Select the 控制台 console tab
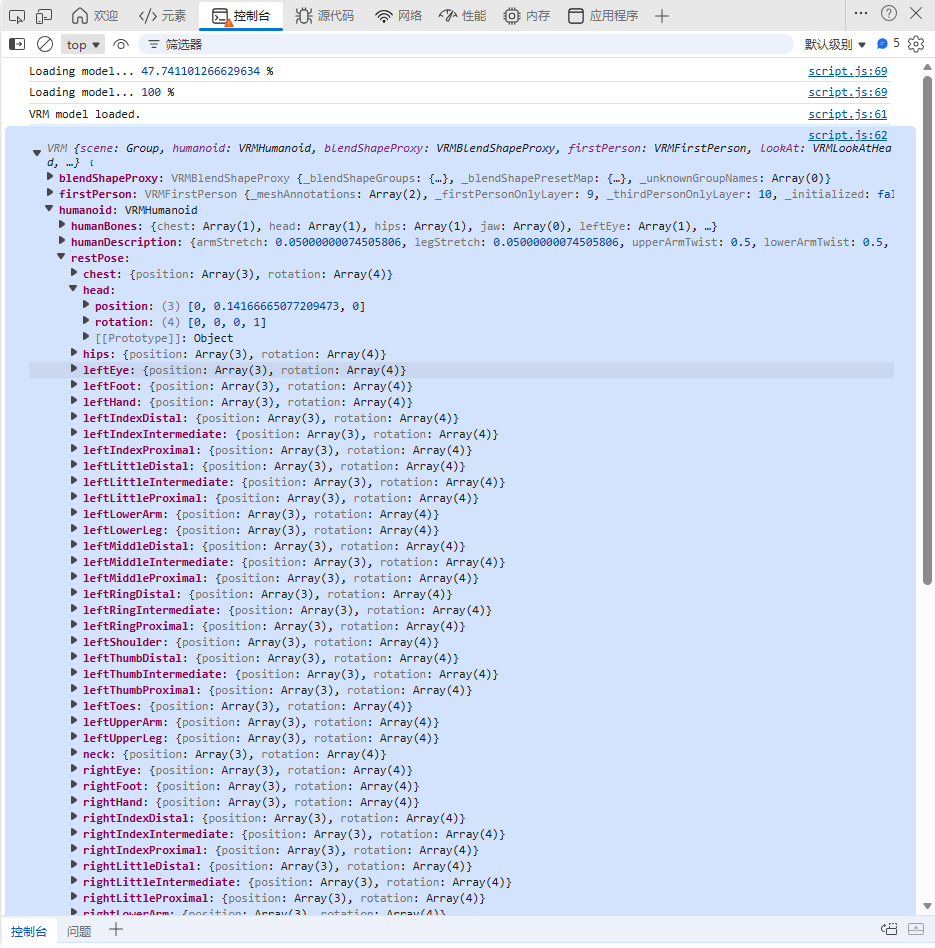Image resolution: width=935 pixels, height=948 pixels. [x=241, y=16]
